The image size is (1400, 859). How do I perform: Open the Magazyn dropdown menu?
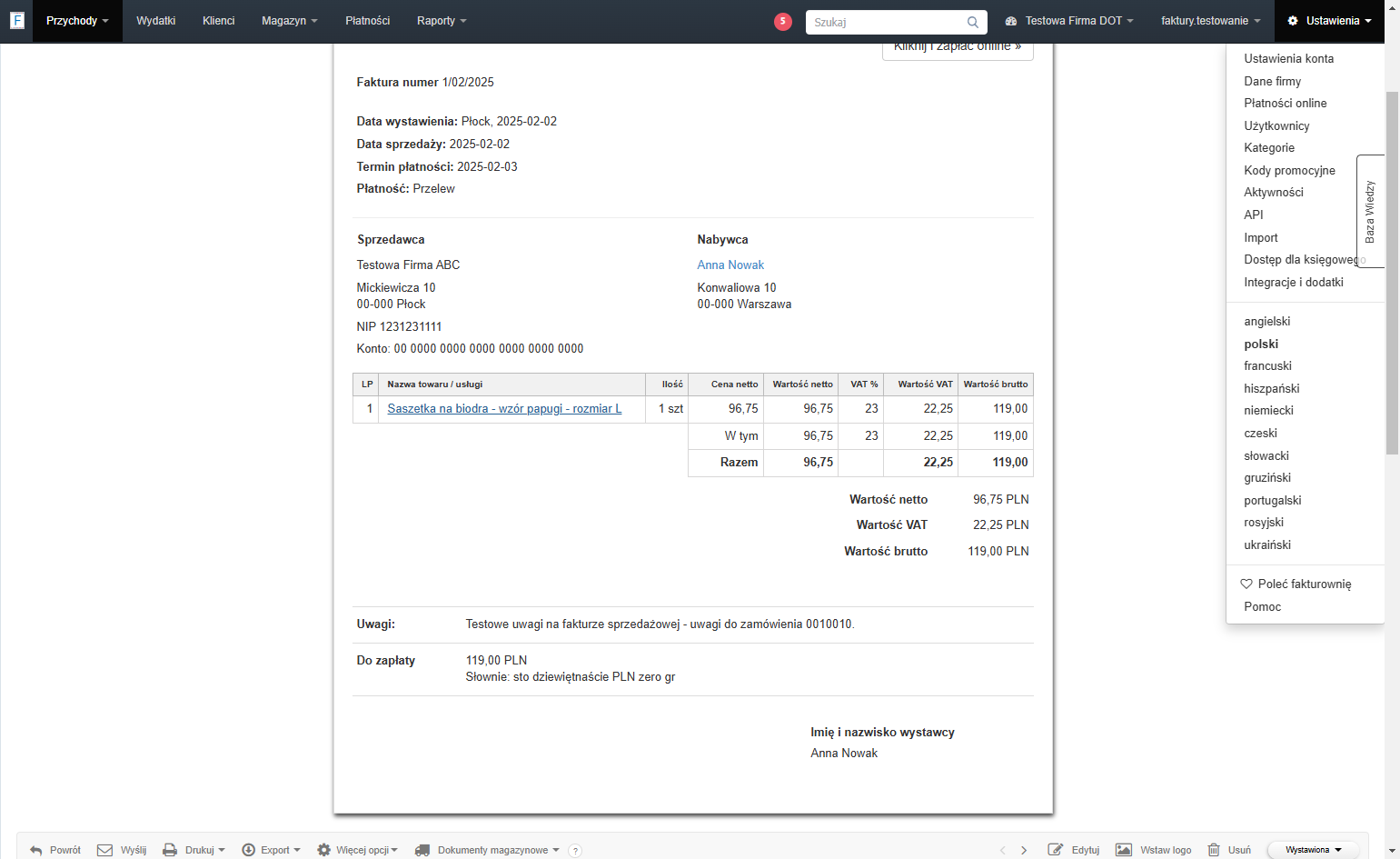click(289, 21)
